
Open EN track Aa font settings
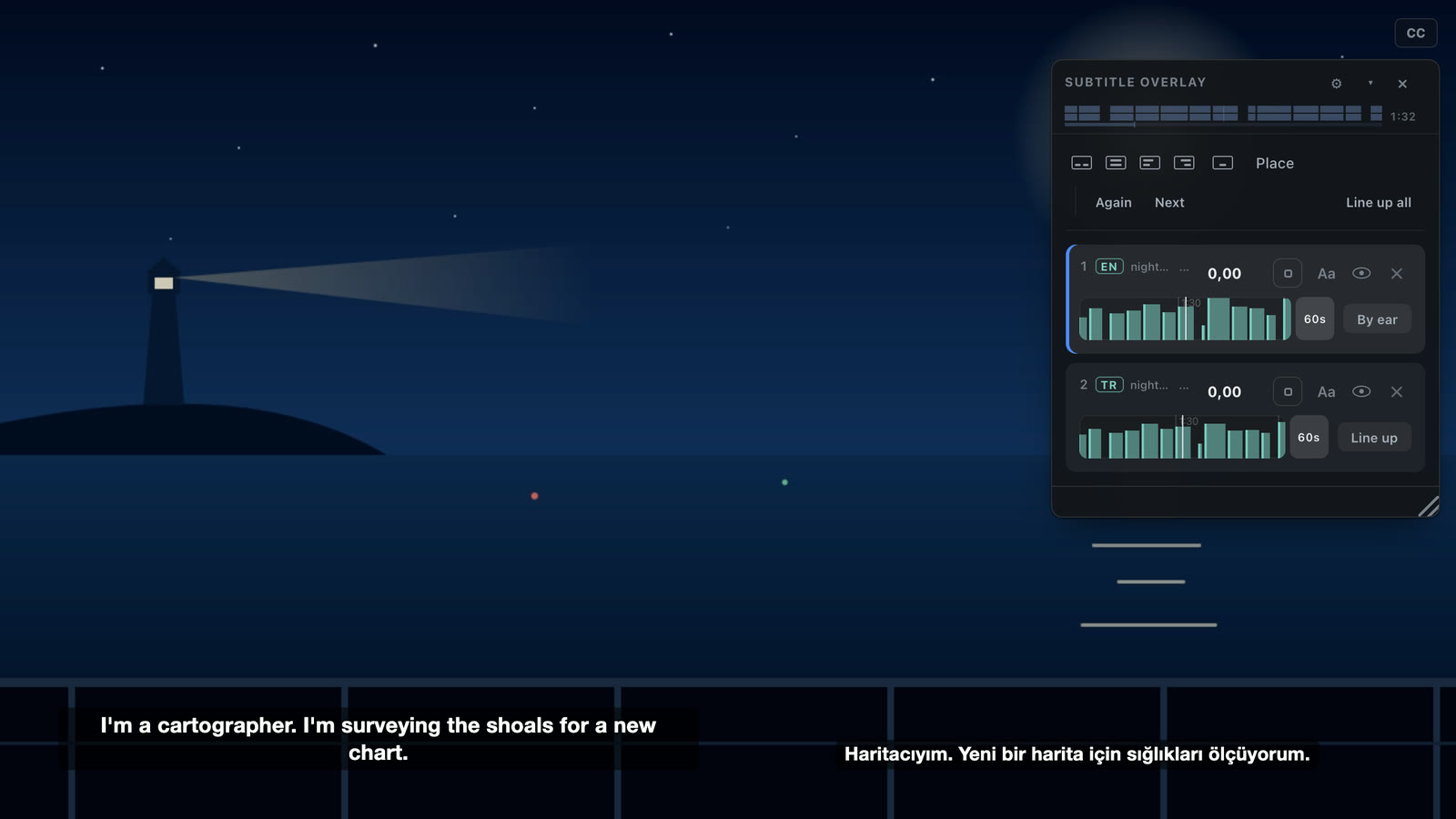pyautogui.click(x=1326, y=274)
